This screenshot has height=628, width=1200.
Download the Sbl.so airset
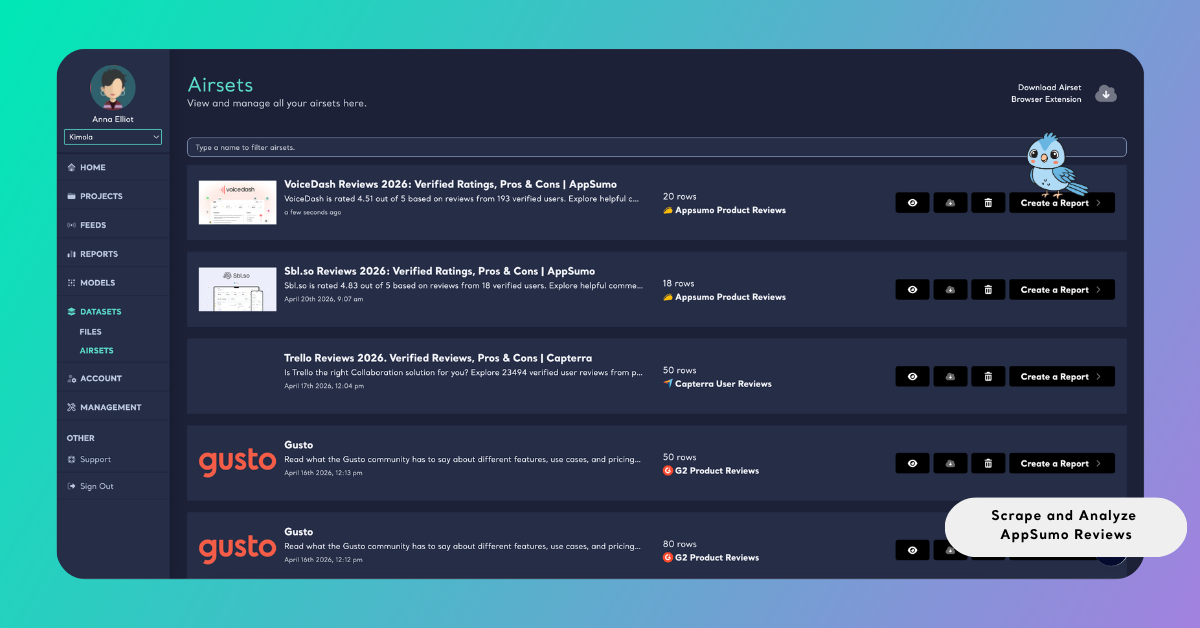[x=950, y=290]
